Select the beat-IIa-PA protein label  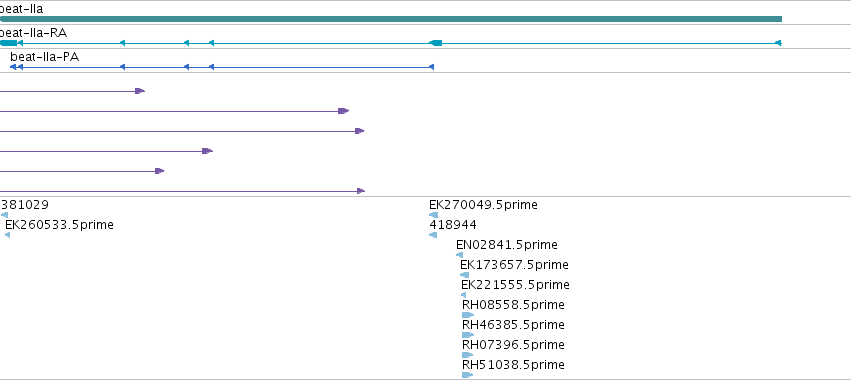coord(45,56)
